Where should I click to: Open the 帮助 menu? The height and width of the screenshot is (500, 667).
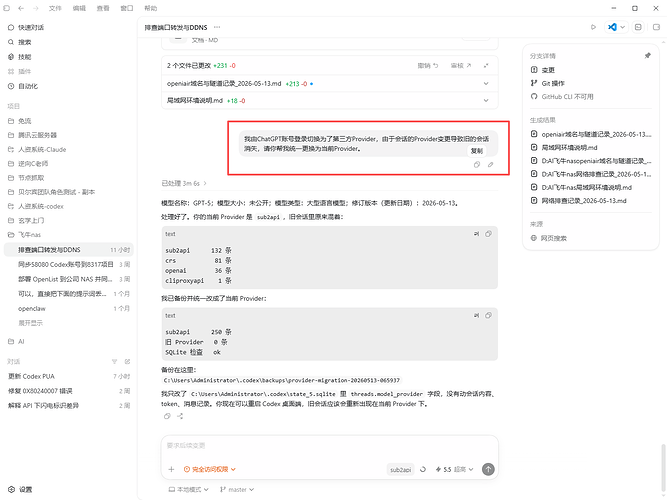pos(151,8)
